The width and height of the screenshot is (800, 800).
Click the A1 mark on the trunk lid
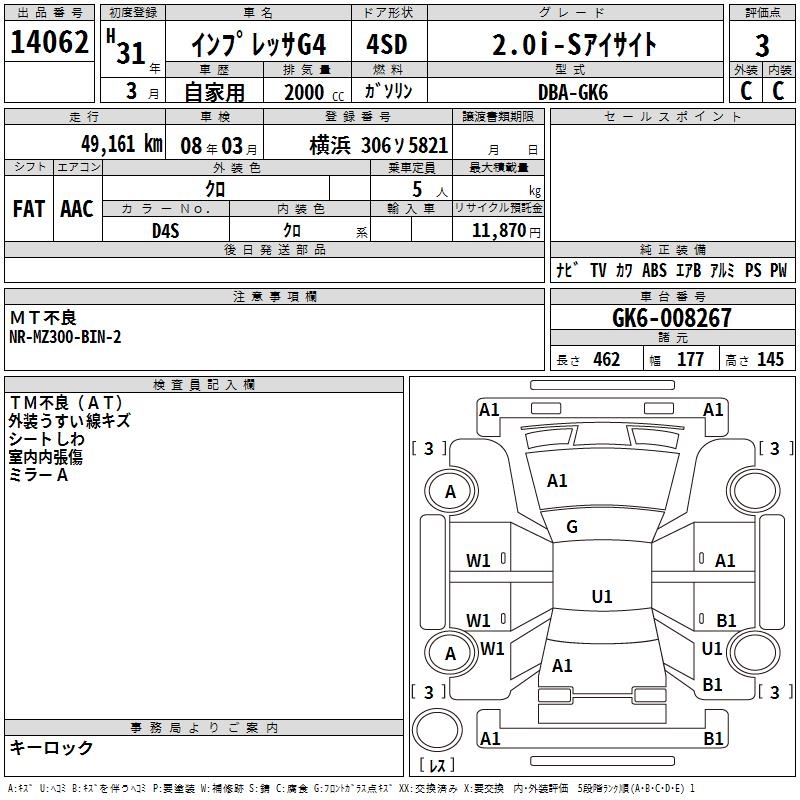tap(562, 665)
